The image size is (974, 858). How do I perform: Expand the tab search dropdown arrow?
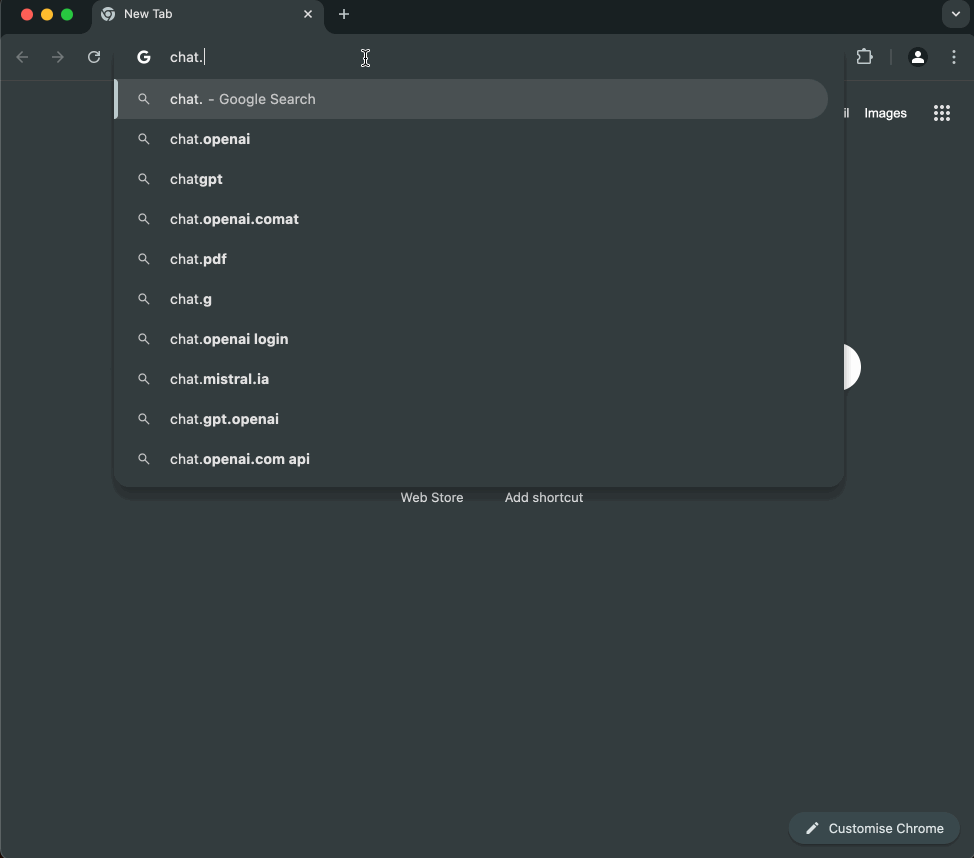pyautogui.click(x=955, y=14)
